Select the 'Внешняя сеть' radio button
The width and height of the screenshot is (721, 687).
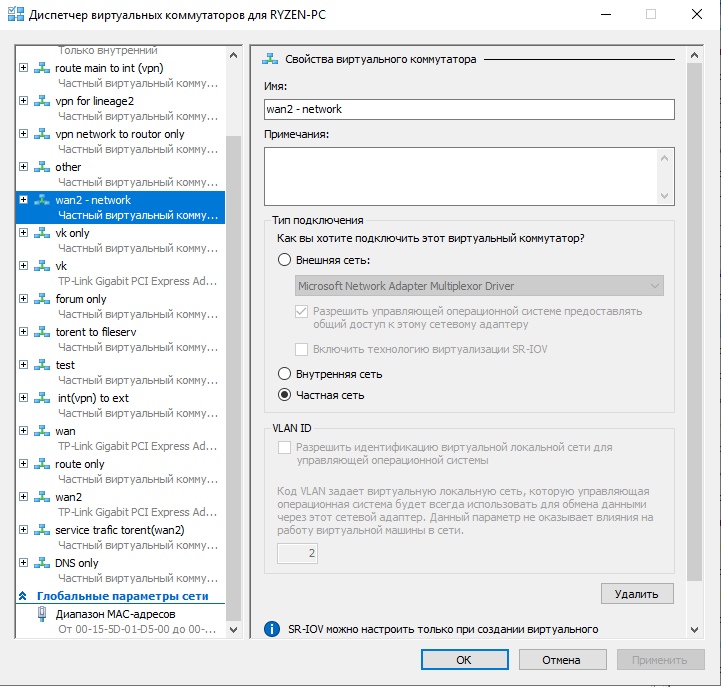pyautogui.click(x=285, y=260)
